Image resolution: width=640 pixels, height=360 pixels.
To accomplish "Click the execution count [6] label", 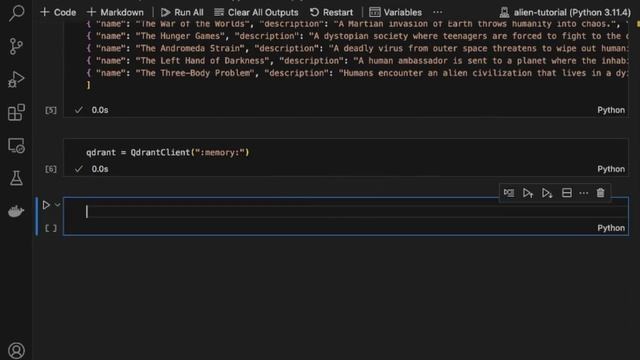I will [51, 169].
